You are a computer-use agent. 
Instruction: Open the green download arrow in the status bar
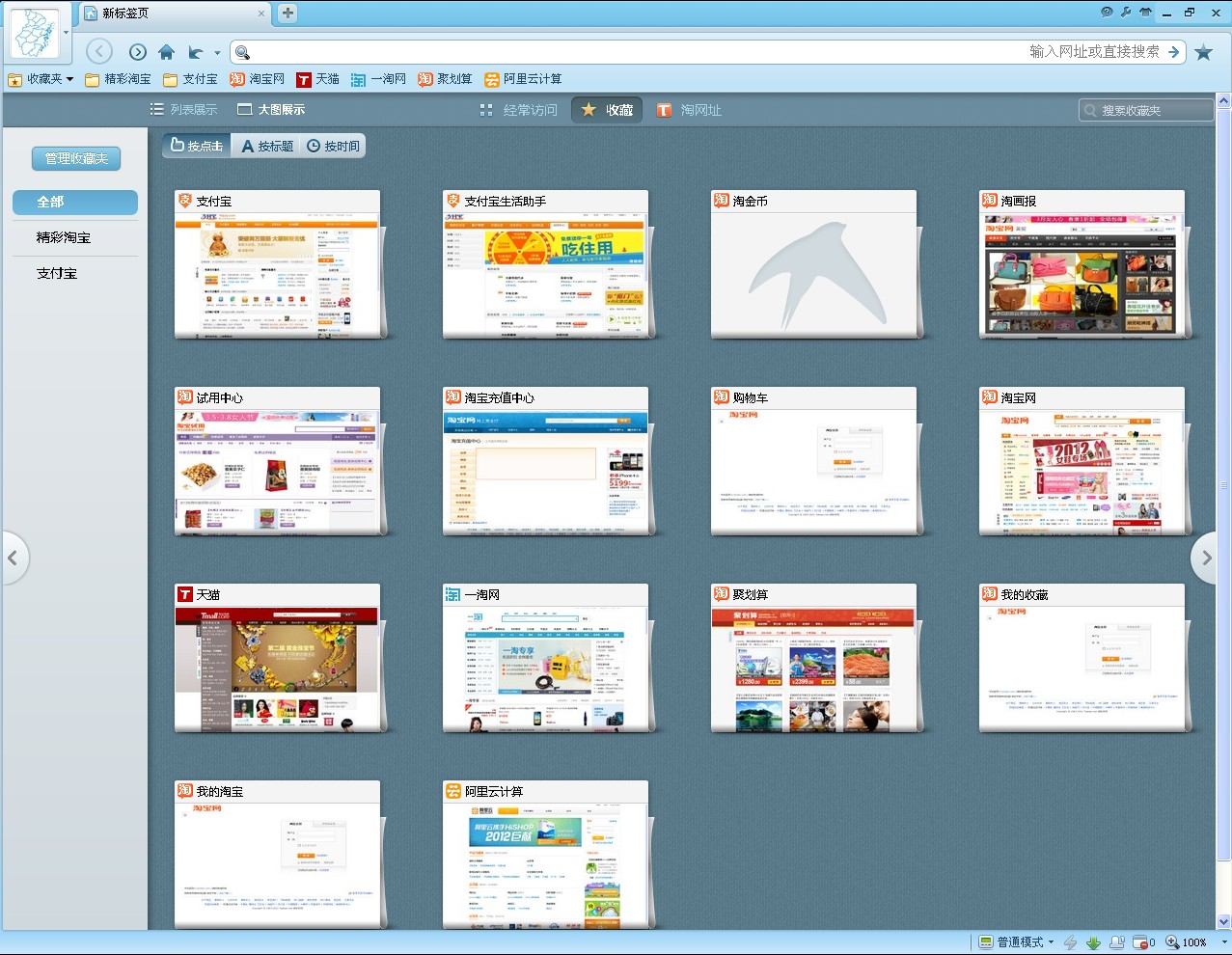(x=1093, y=942)
